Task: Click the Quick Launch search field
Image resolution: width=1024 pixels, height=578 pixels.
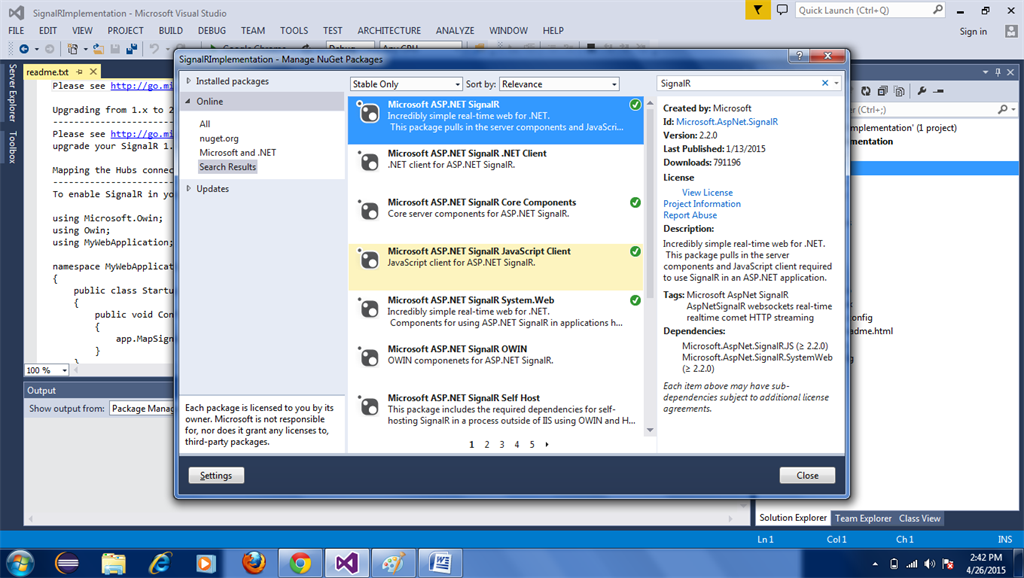Action: click(x=870, y=10)
